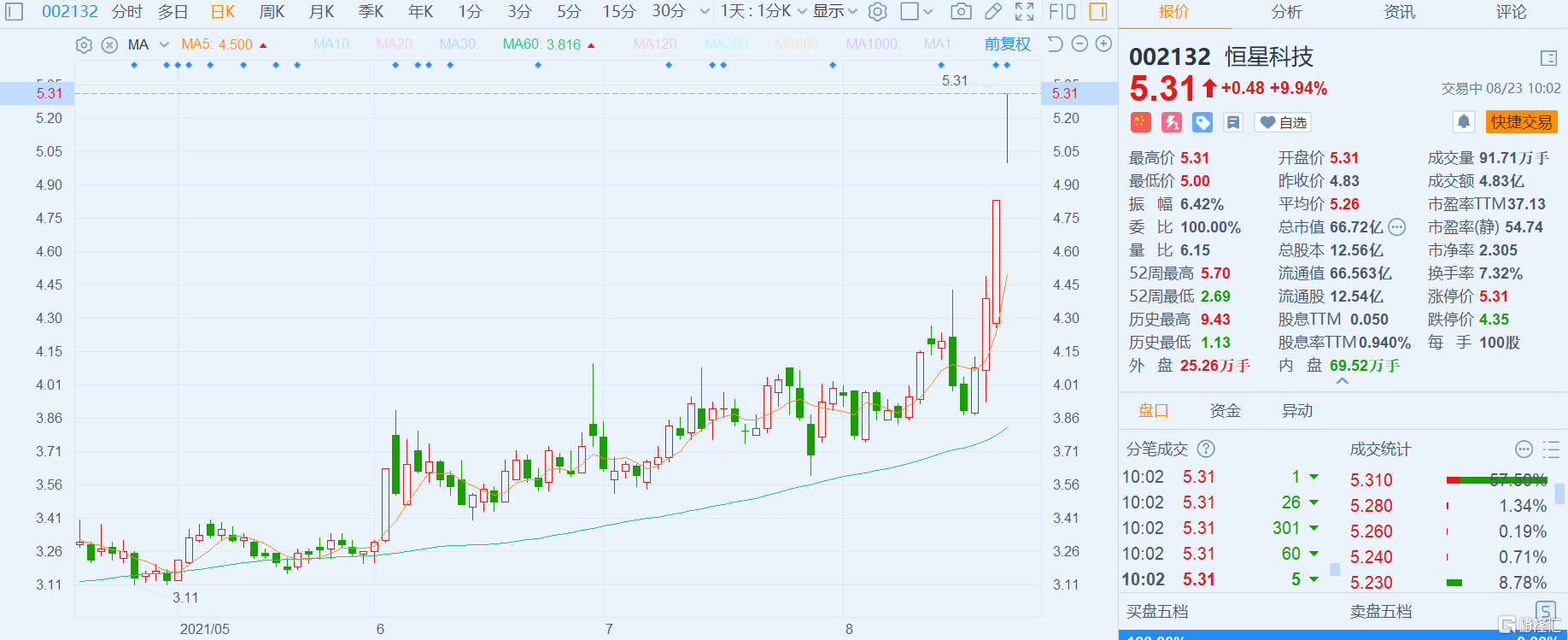Click the 分笔成交 scrollbar thumb
This screenshot has height=640, width=1568.
[x=1335, y=569]
